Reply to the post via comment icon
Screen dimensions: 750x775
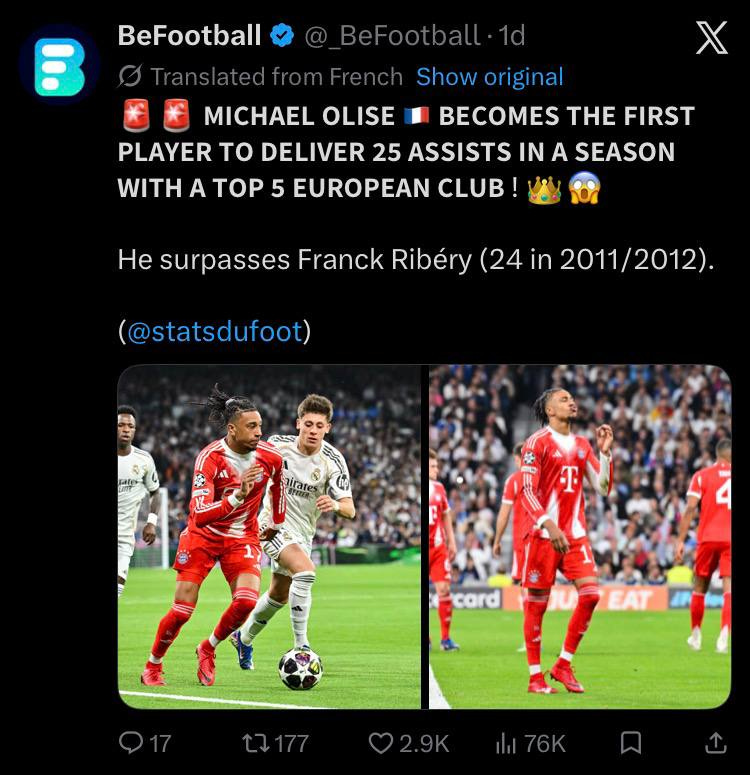coord(131,742)
